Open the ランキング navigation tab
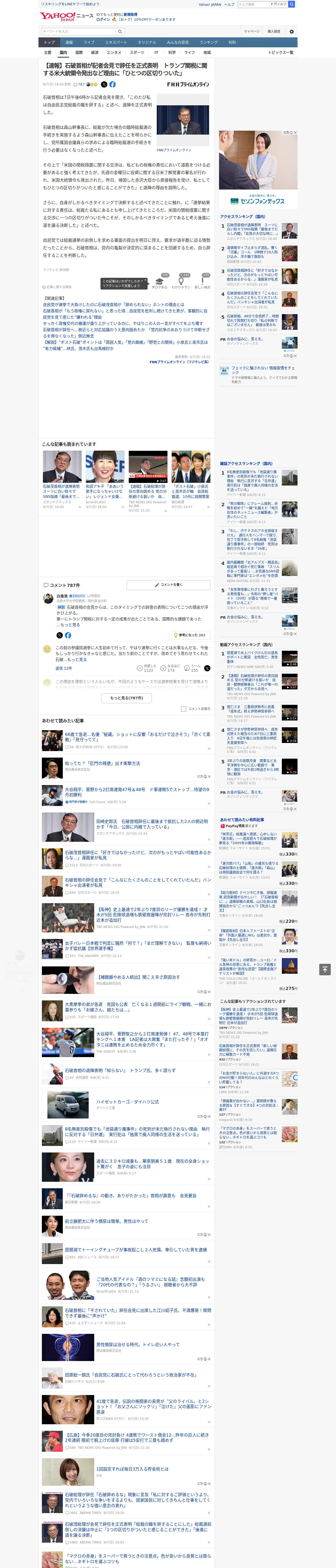The image size is (336, 1568). (209, 43)
